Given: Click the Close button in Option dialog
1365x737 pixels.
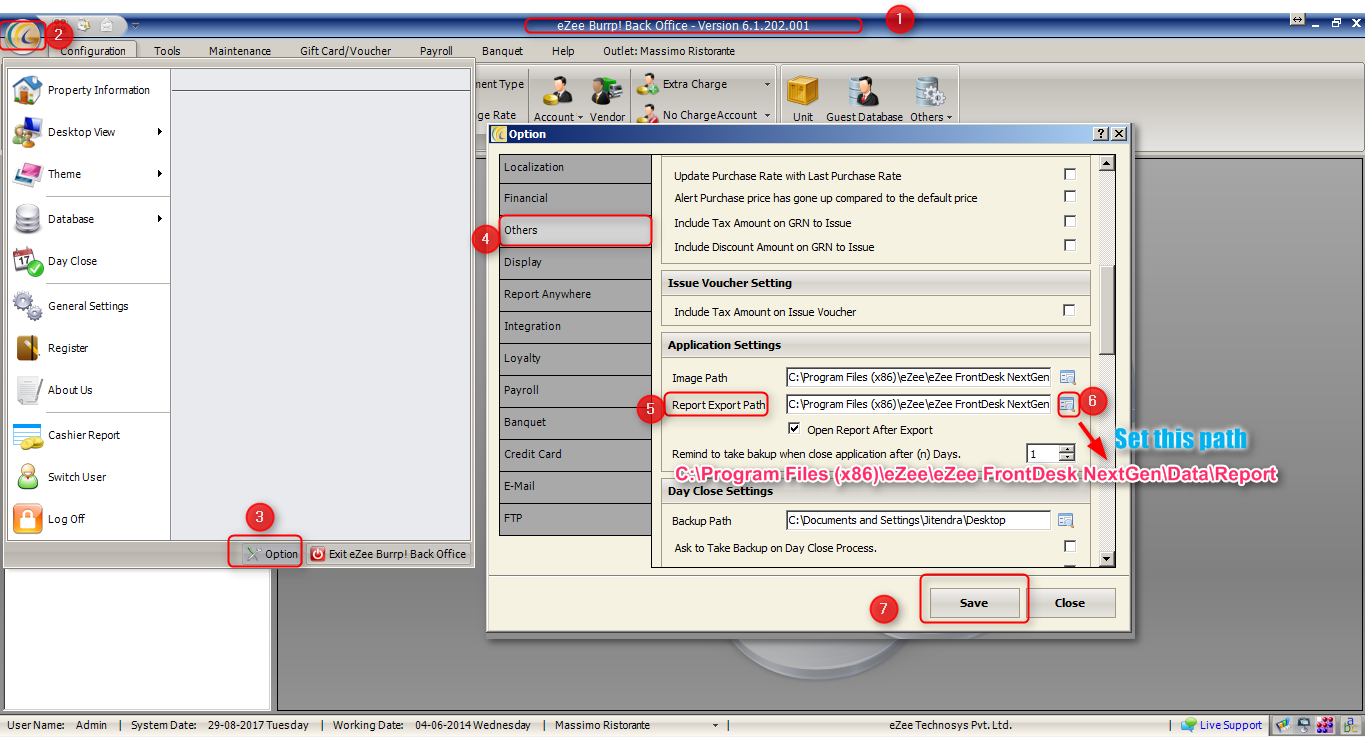Looking at the screenshot, I should (1070, 603).
